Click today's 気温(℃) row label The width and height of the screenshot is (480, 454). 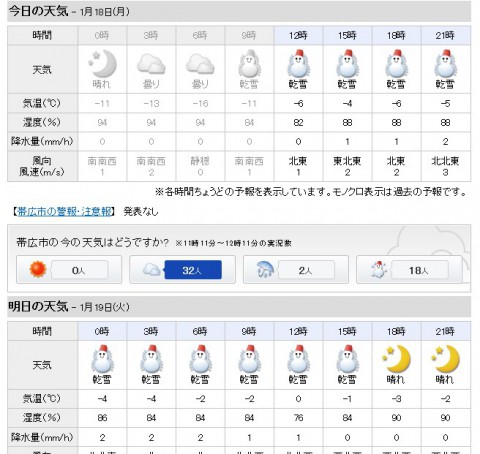(42, 103)
